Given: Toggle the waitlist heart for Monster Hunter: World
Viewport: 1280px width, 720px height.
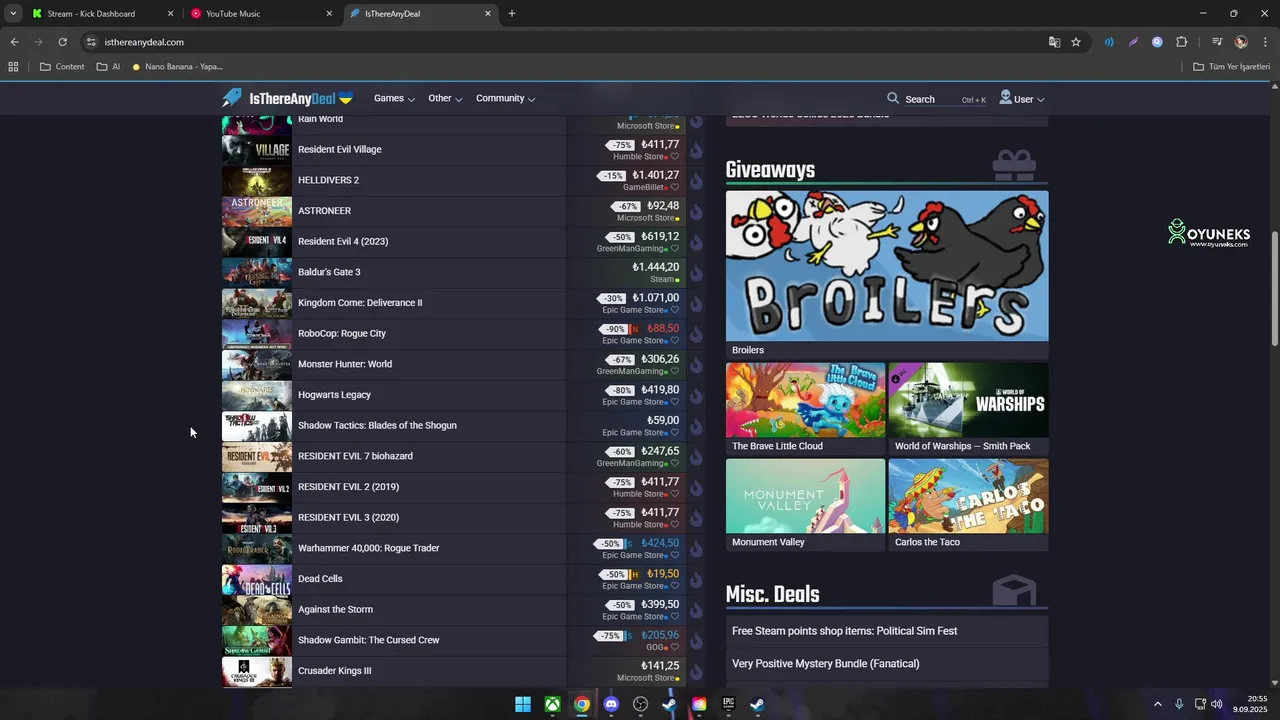Looking at the screenshot, I should (x=675, y=372).
